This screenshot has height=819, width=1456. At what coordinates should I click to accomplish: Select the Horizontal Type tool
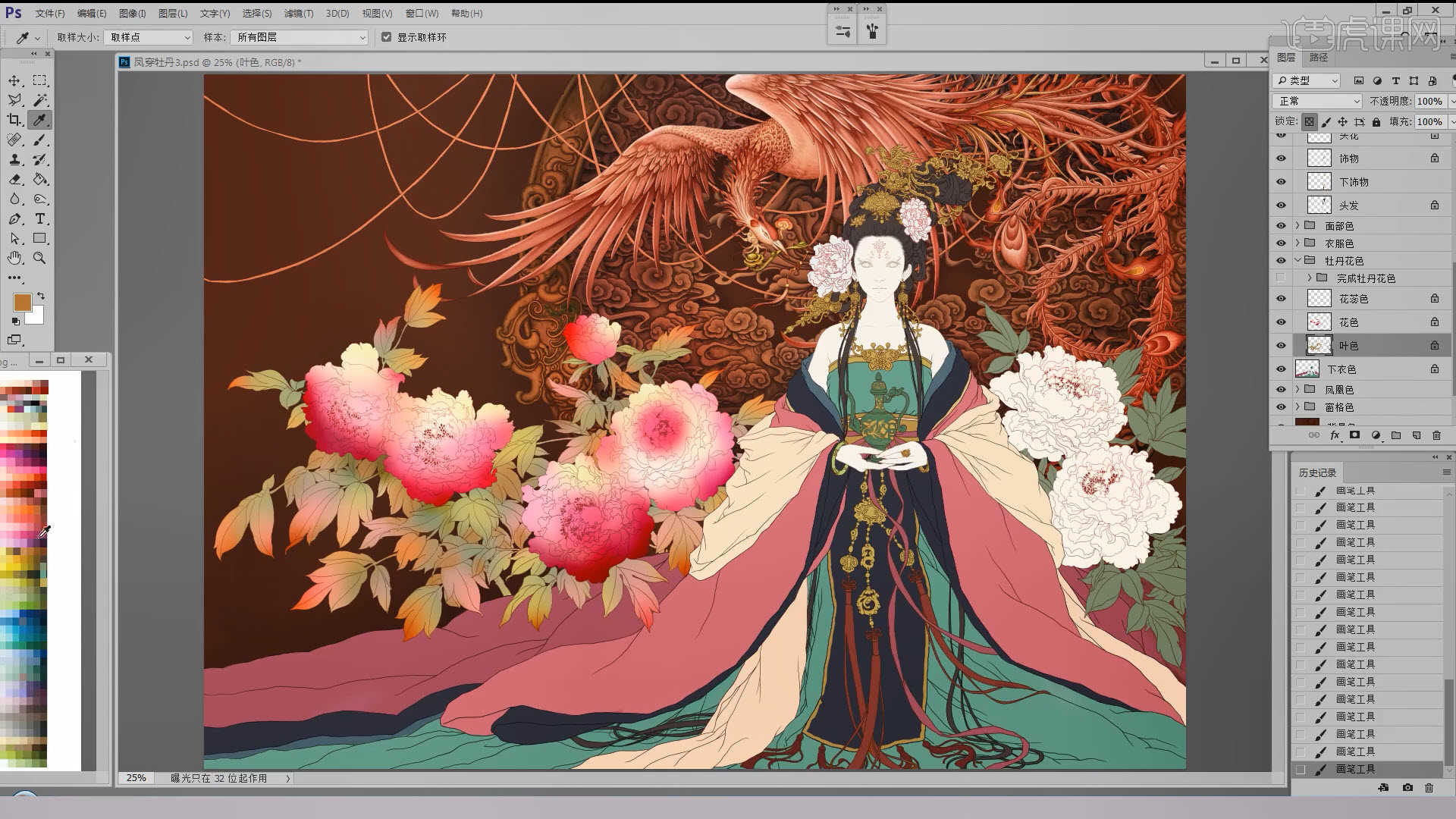[x=40, y=218]
